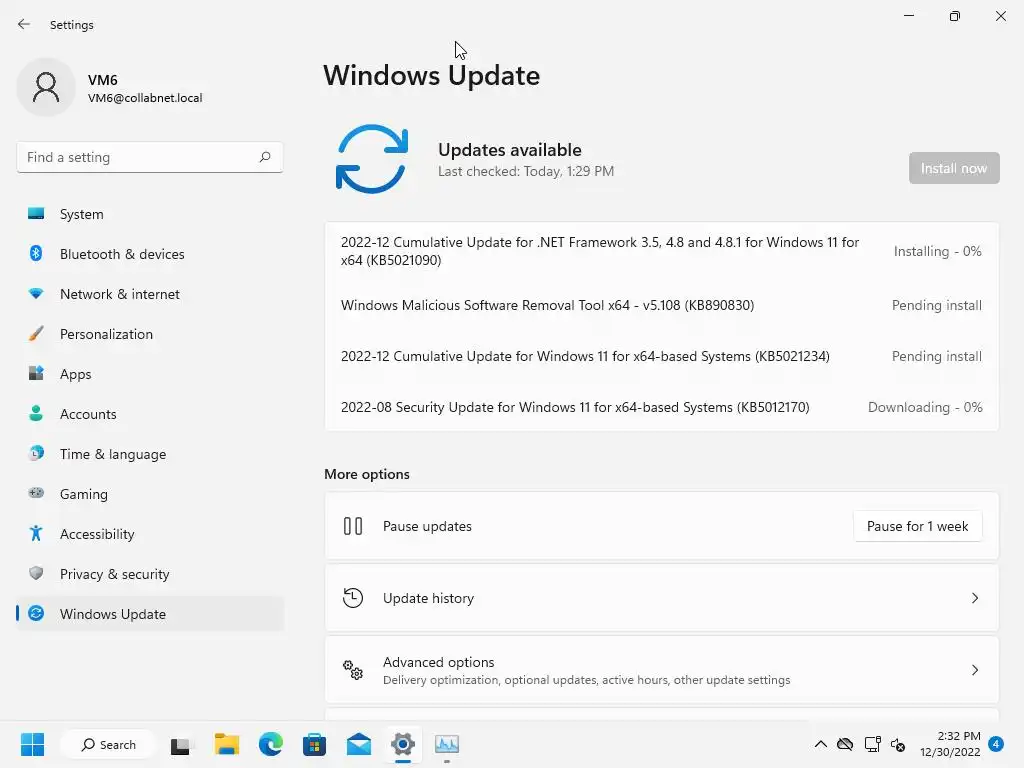This screenshot has width=1024, height=768.
Task: Select Windows Update in the sidebar
Action: click(x=150, y=614)
